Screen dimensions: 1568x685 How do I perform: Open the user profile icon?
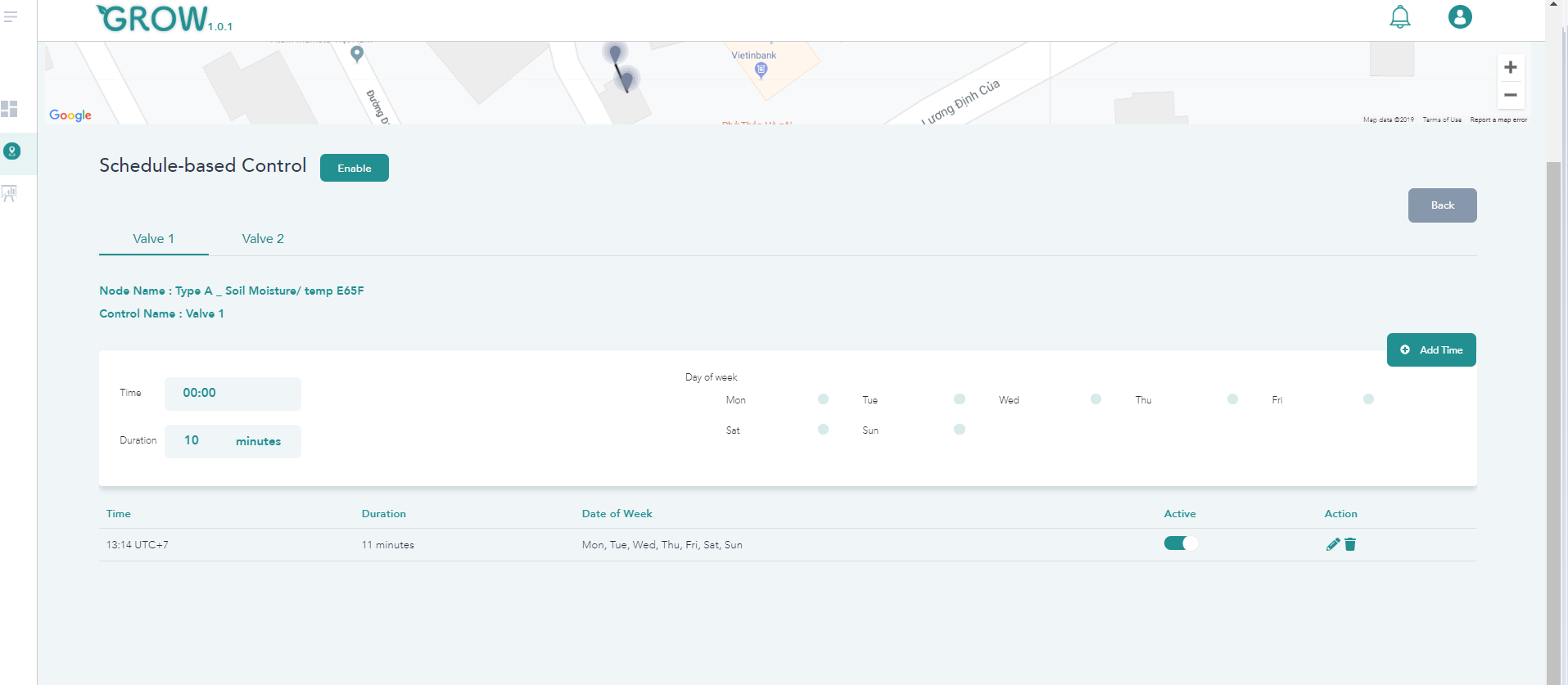1459,17
